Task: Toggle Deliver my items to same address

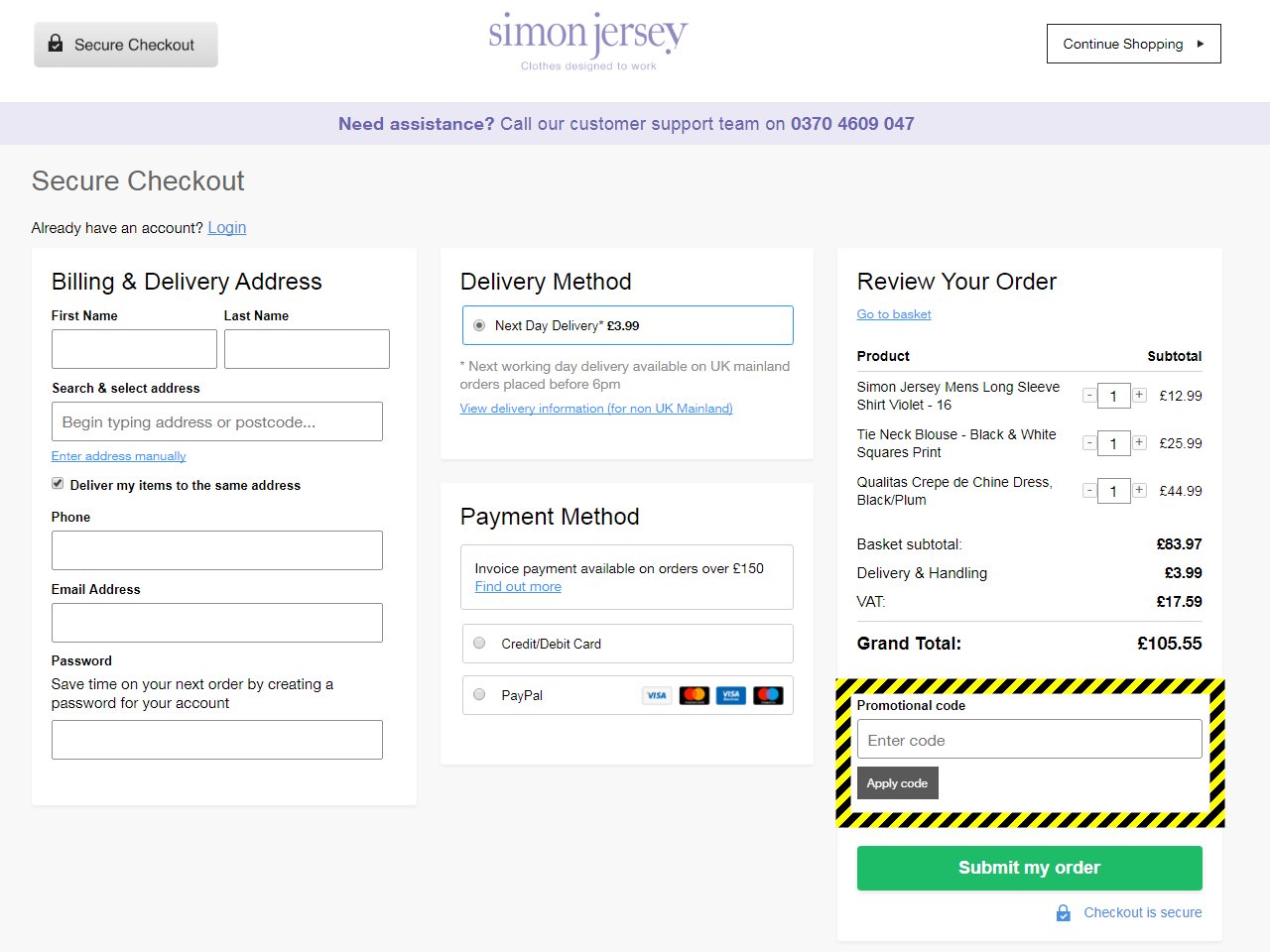Action: pyautogui.click(x=58, y=483)
